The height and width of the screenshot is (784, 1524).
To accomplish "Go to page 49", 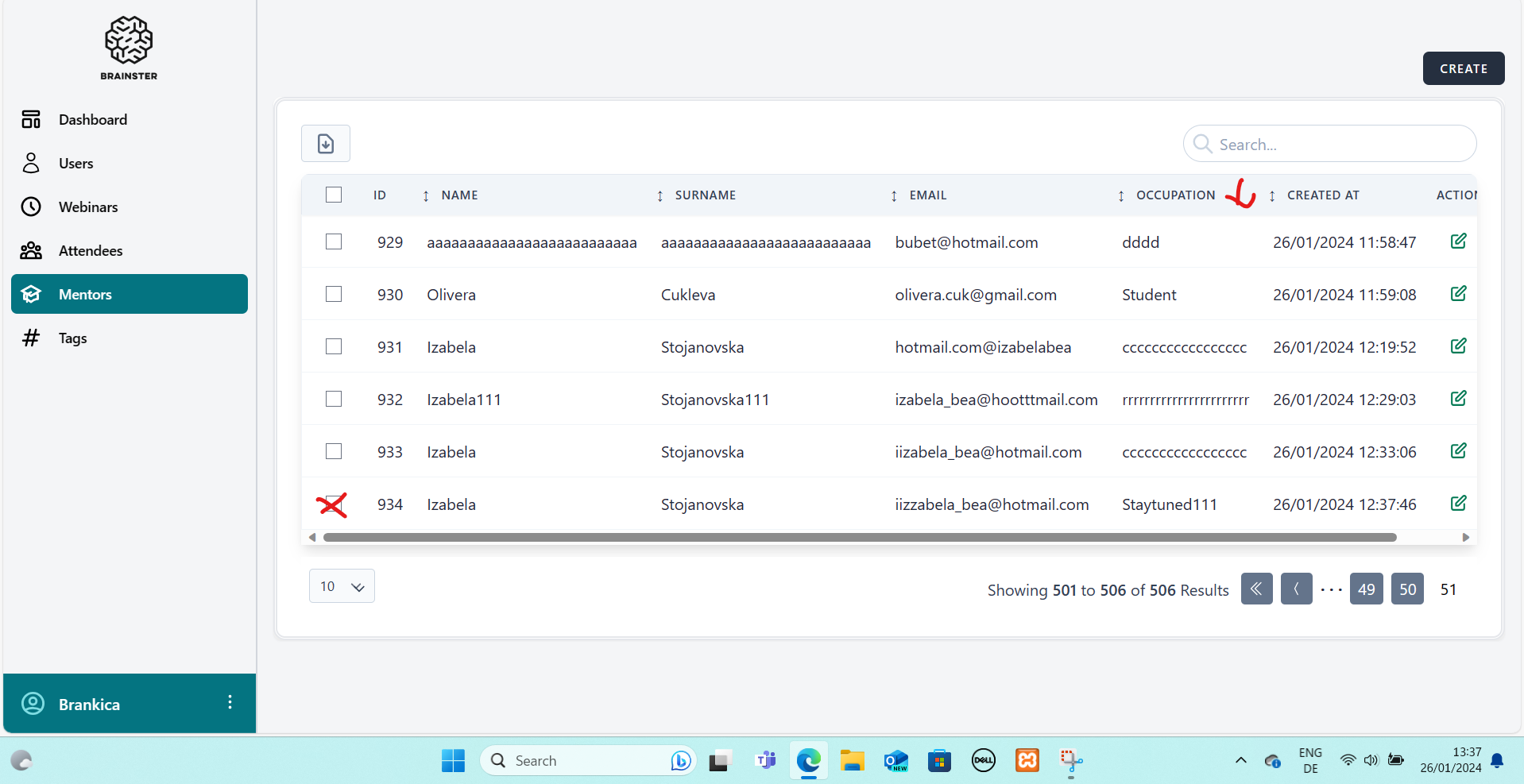I will (1366, 589).
